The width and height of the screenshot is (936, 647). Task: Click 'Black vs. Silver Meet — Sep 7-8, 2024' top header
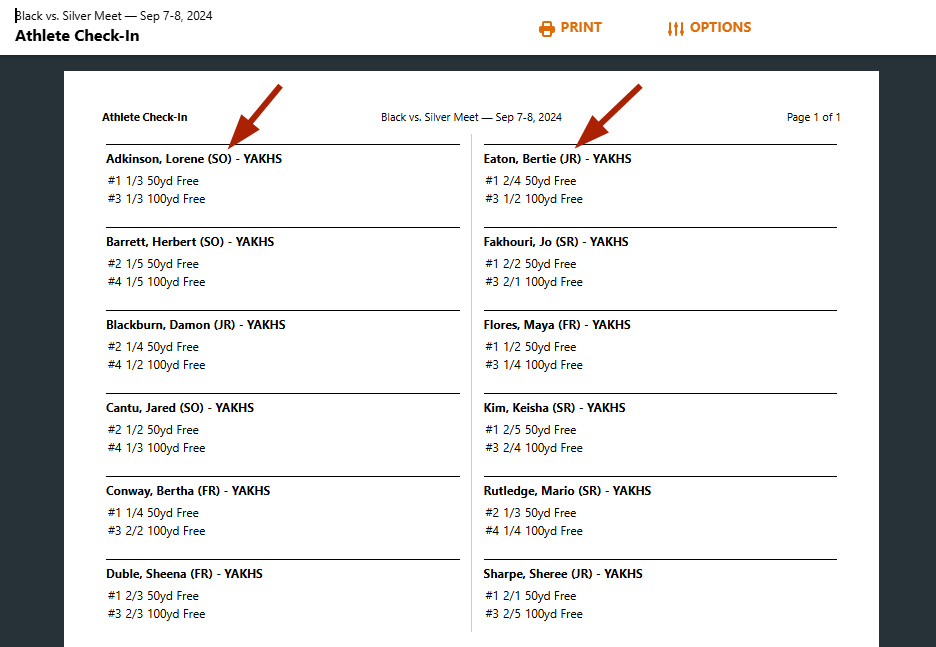(114, 16)
